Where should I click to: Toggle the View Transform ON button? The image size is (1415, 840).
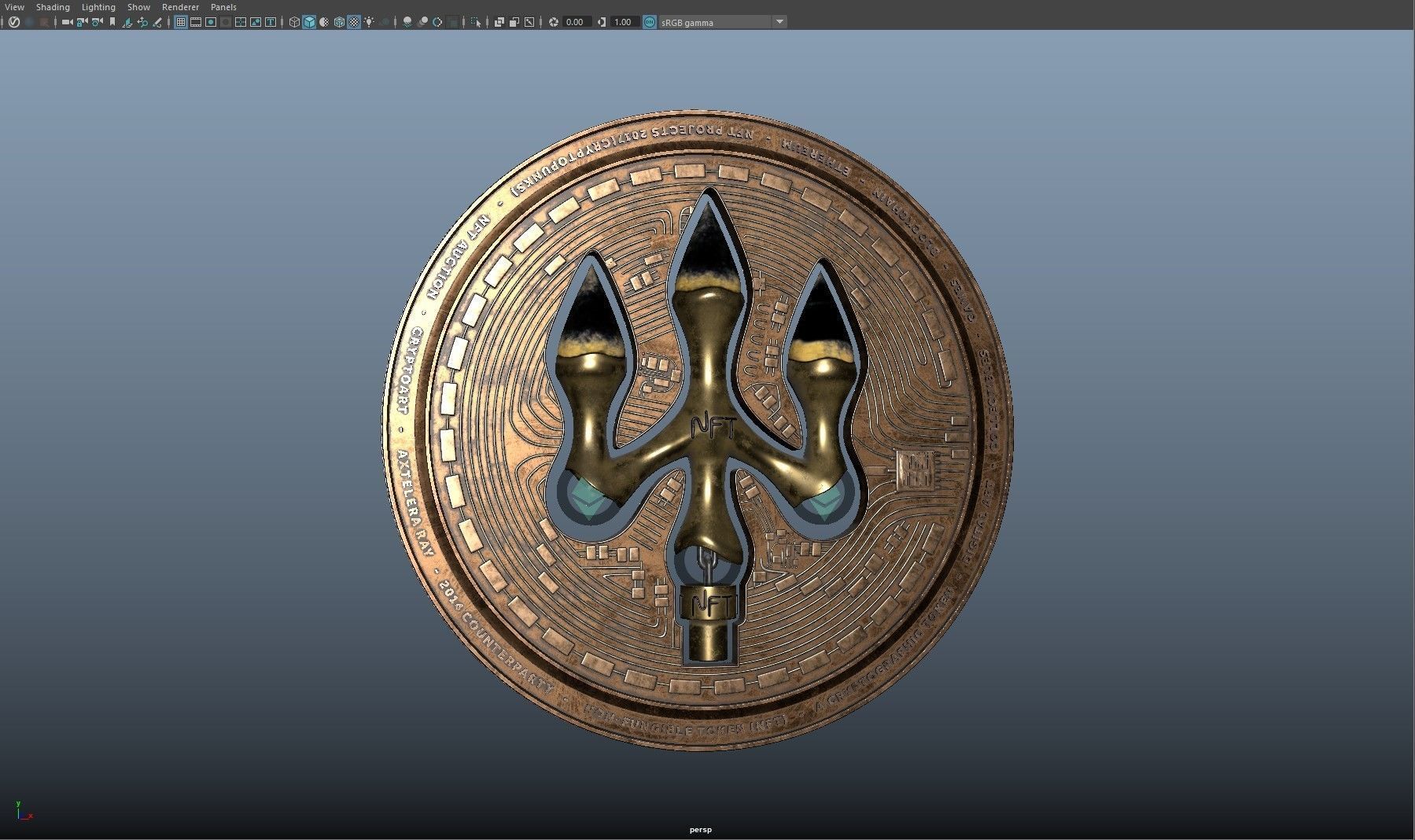point(650,22)
